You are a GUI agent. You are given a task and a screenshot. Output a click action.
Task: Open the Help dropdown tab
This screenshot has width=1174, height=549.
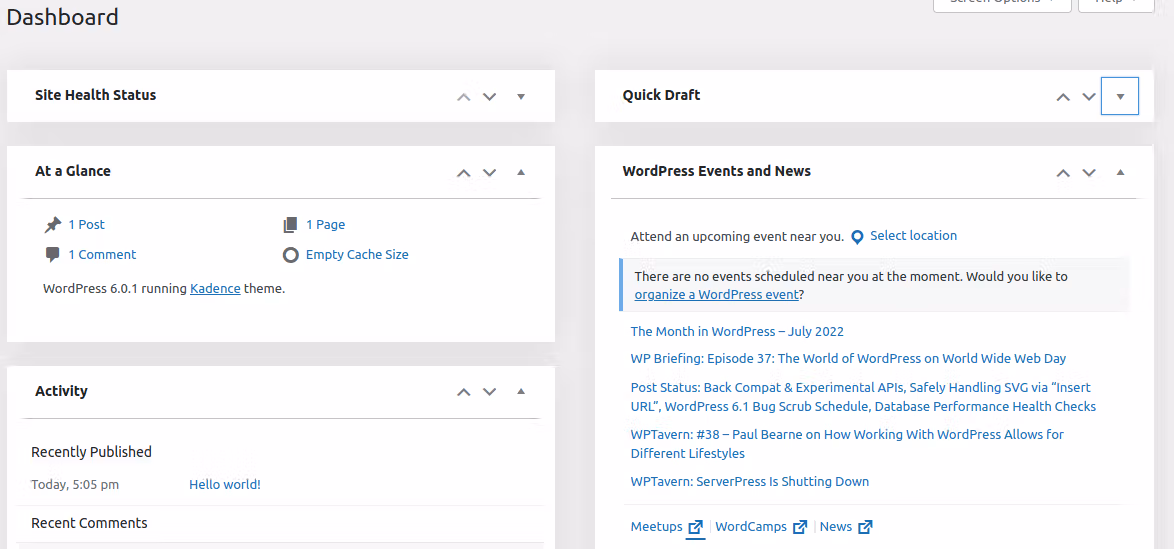pyautogui.click(x=1116, y=4)
